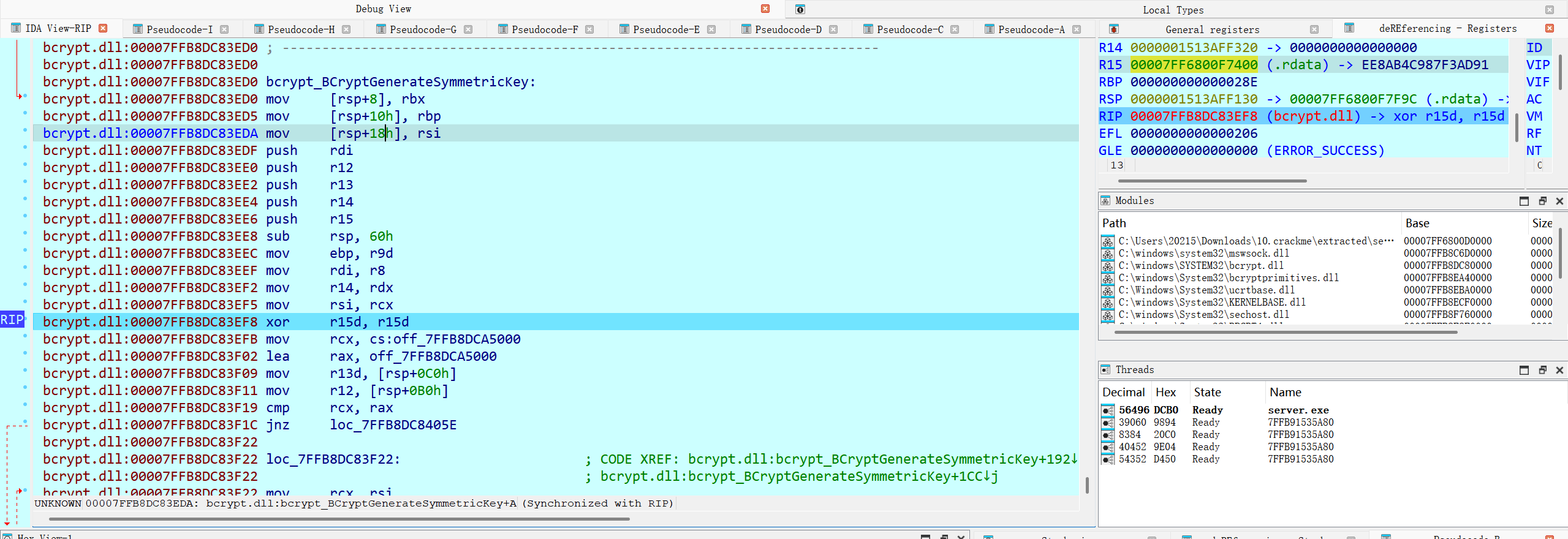Click the Modules list horizontal scrollbar
1568x539 pixels.
[x=1285, y=333]
